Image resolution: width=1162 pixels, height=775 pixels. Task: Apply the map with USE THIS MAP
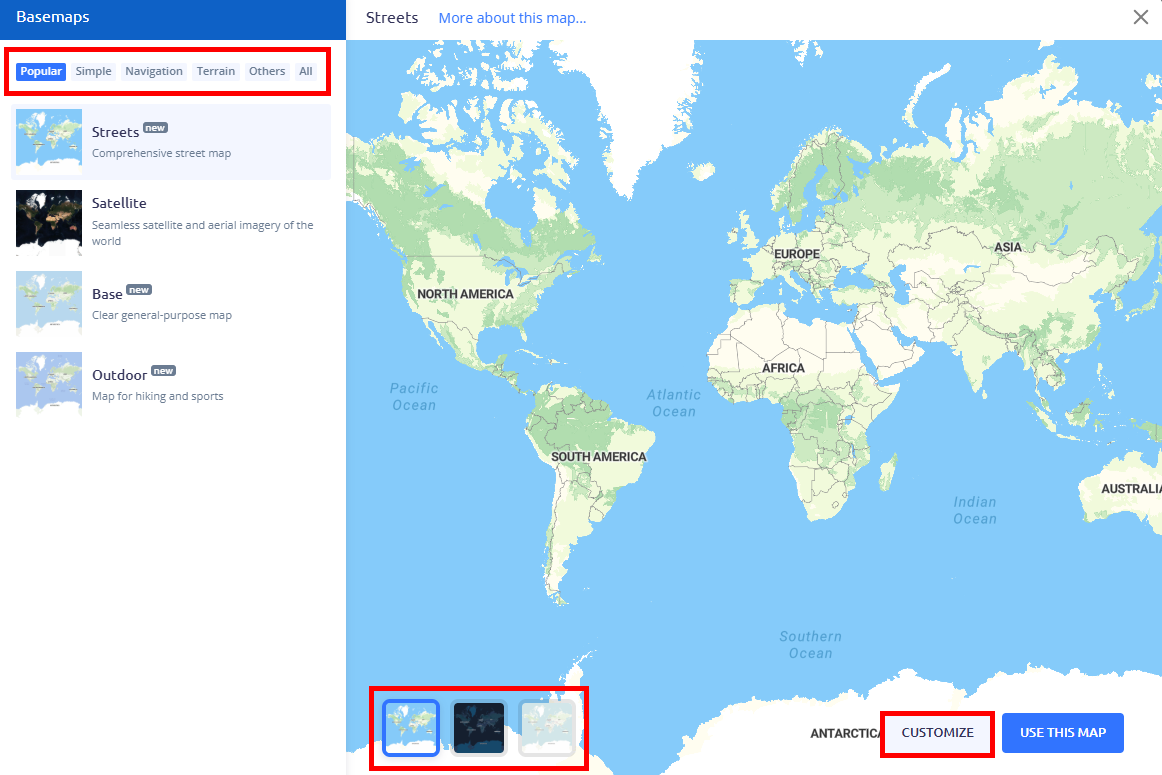pos(1062,733)
